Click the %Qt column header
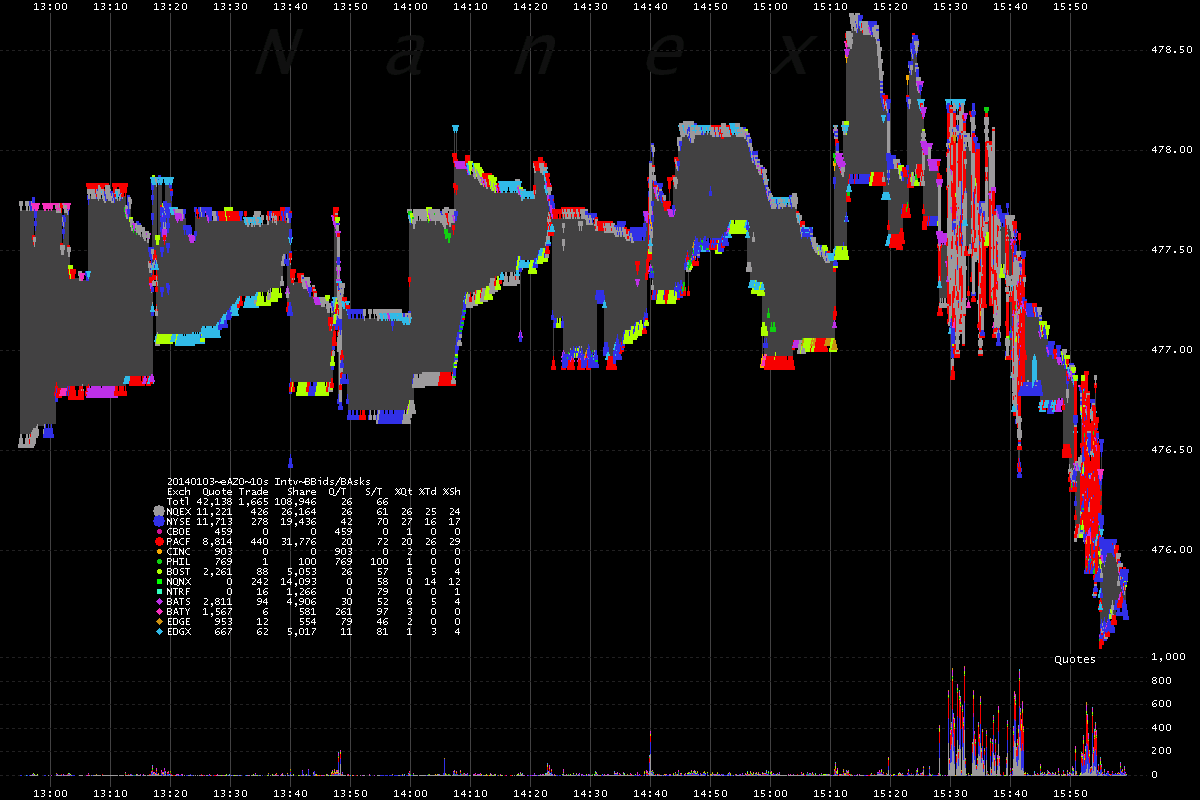Screen dimensions: 1200x800 coord(404,491)
